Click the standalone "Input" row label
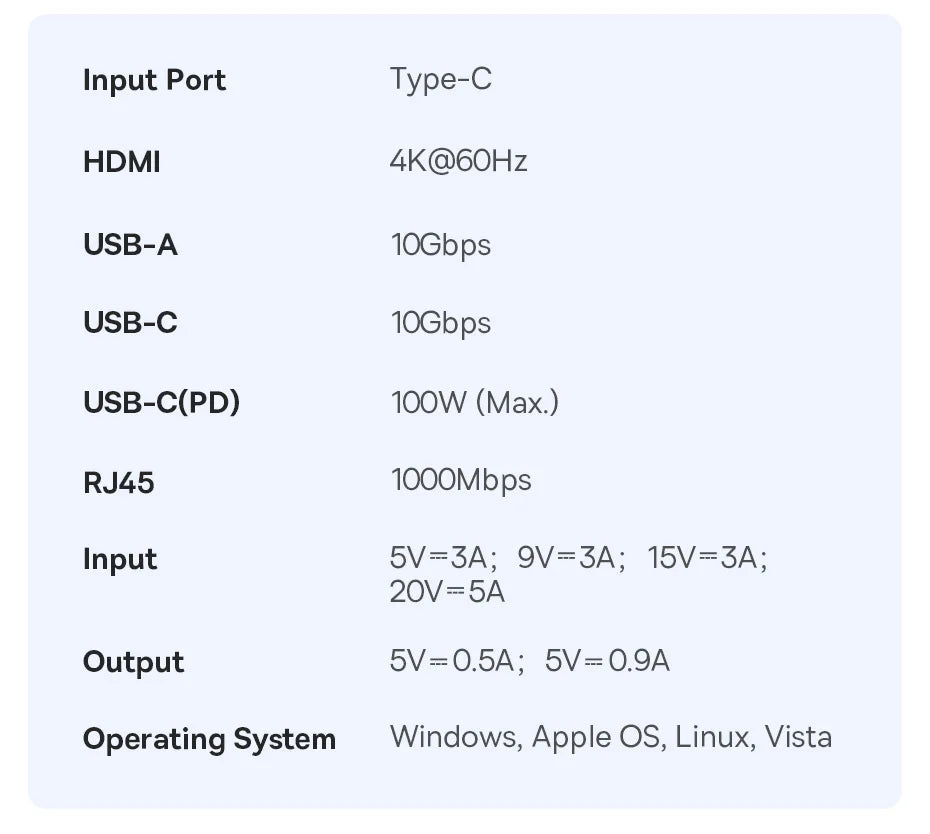930x834 pixels. (120, 560)
